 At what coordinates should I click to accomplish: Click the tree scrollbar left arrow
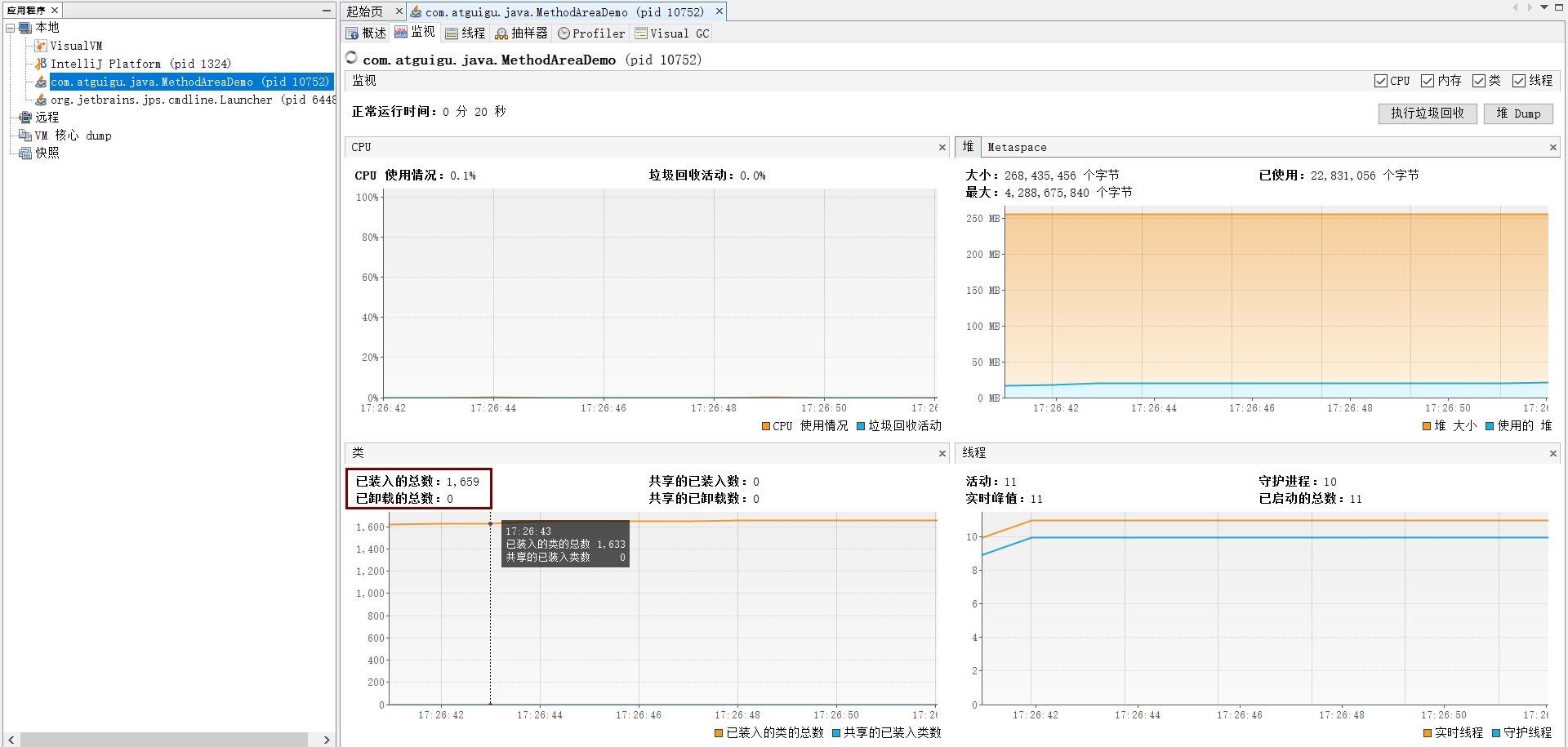click(11, 740)
